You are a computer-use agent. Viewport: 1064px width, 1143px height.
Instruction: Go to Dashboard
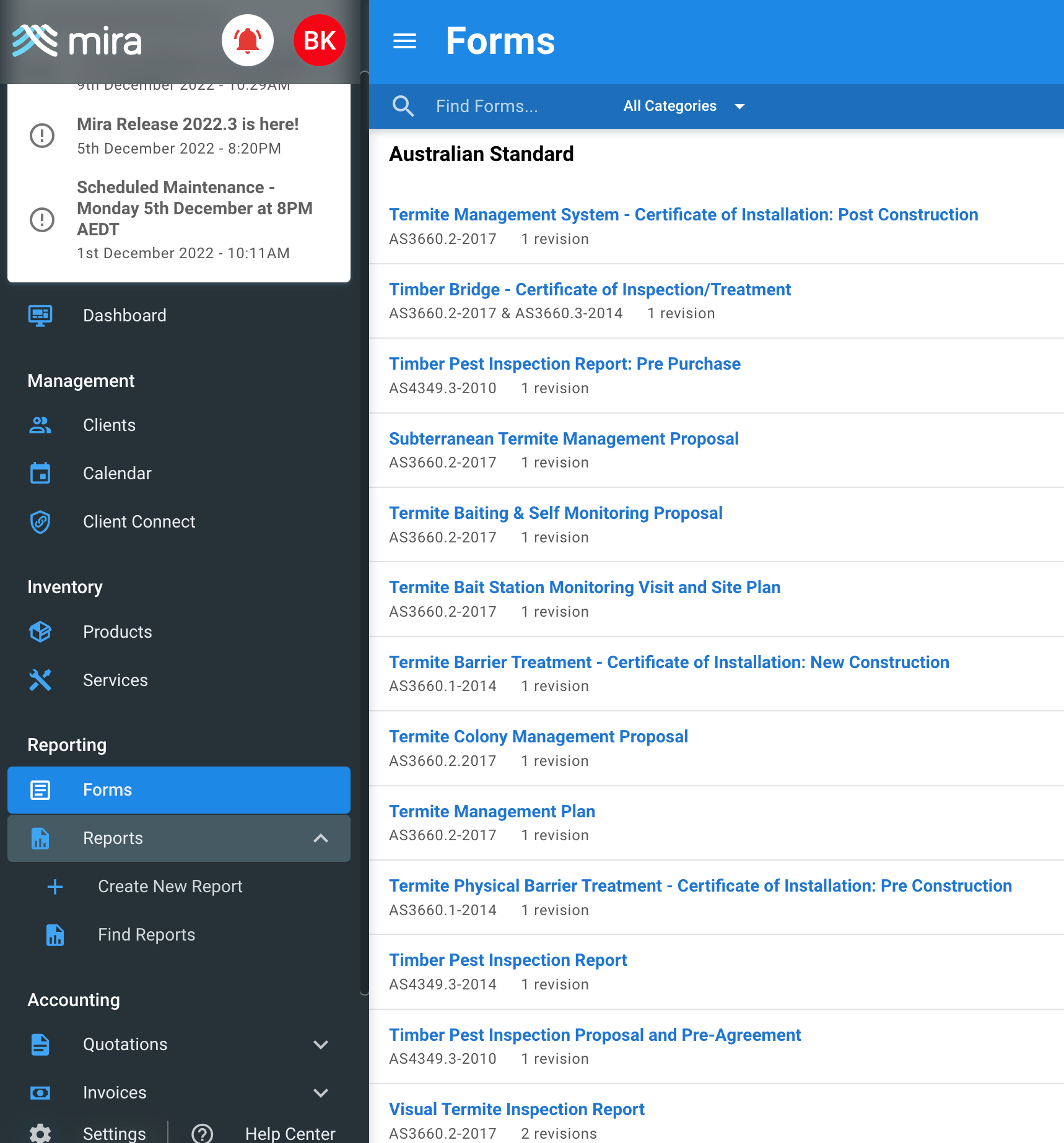(x=179, y=315)
